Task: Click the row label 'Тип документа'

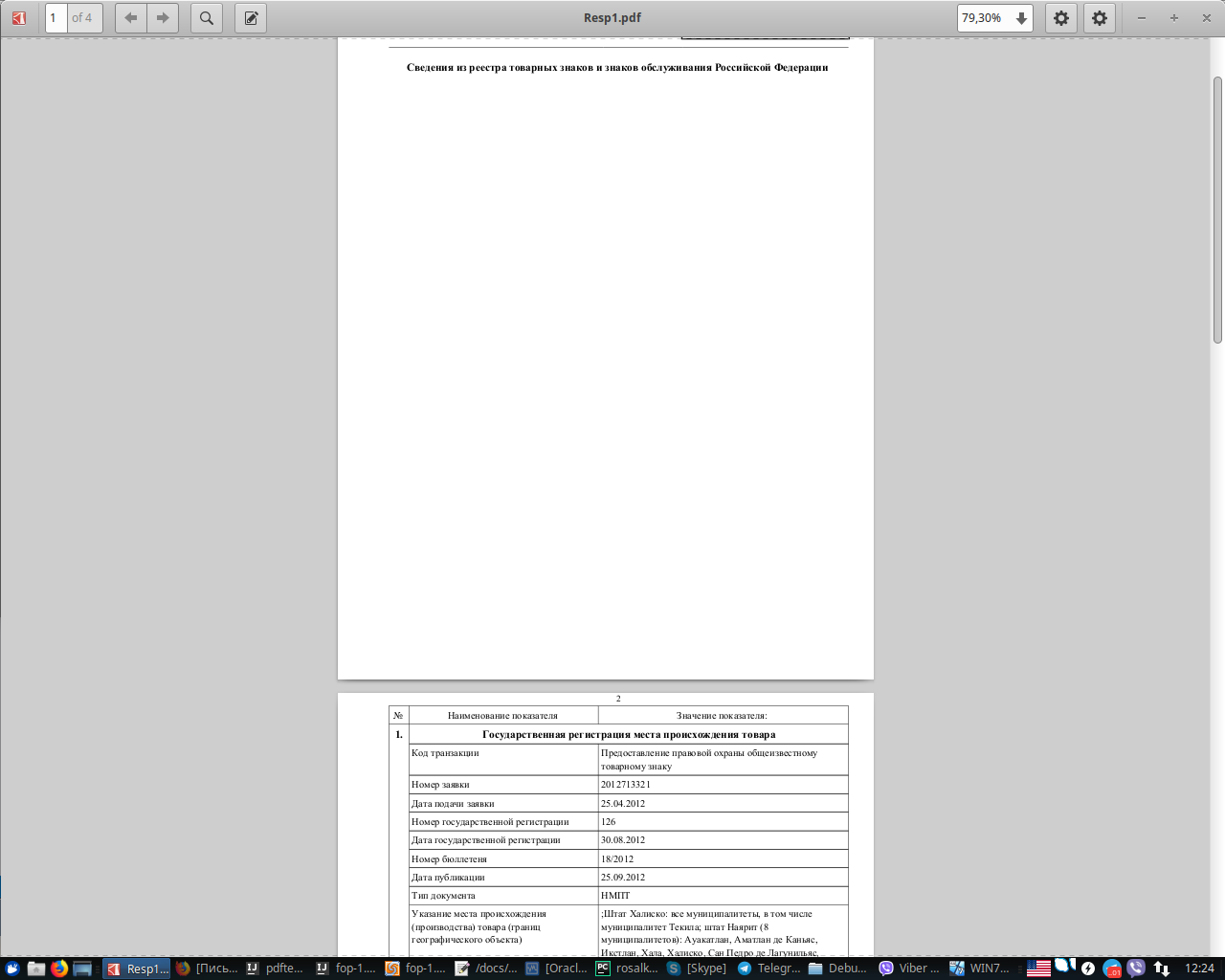Action: coord(443,896)
